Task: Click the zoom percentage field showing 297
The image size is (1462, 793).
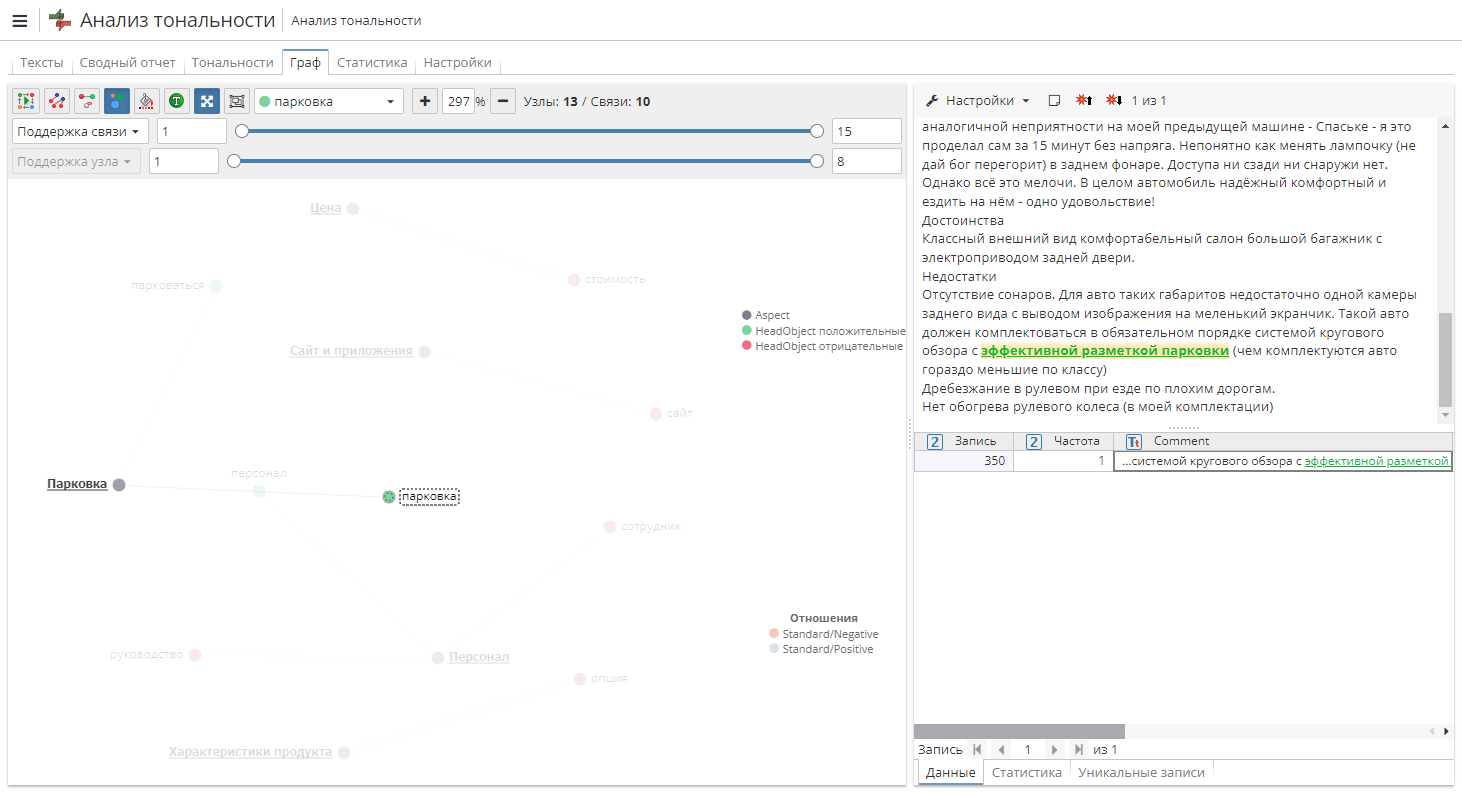Action: click(458, 101)
